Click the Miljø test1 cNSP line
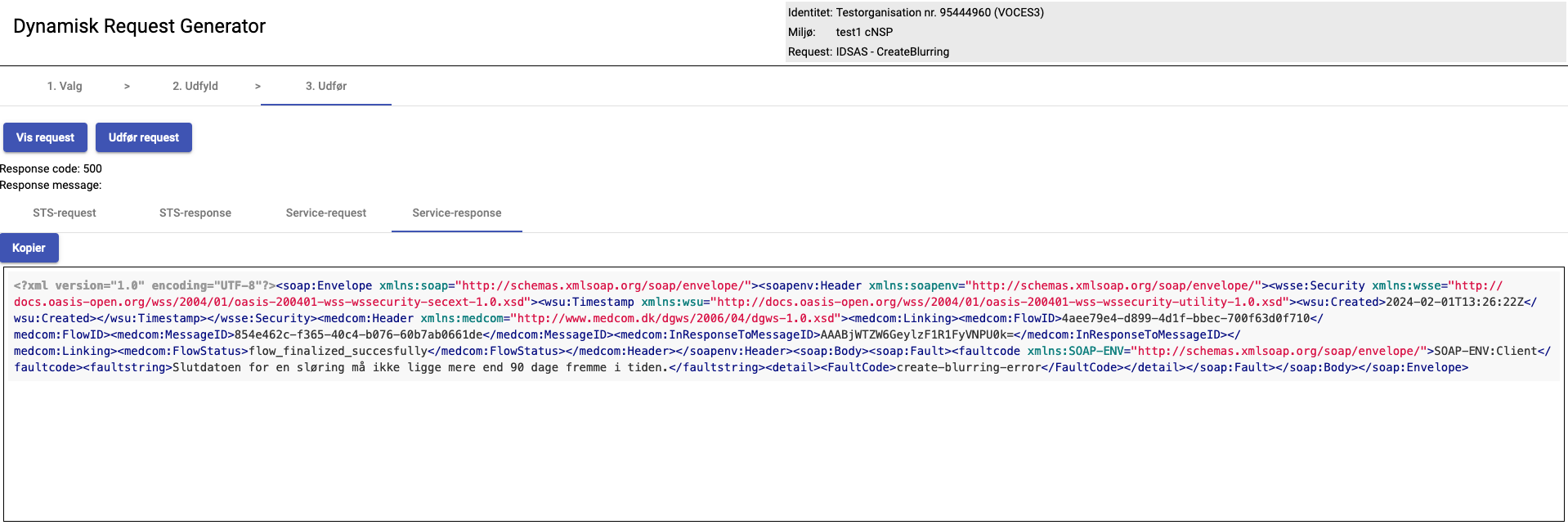The height and width of the screenshot is (525, 1568). pyautogui.click(x=840, y=32)
